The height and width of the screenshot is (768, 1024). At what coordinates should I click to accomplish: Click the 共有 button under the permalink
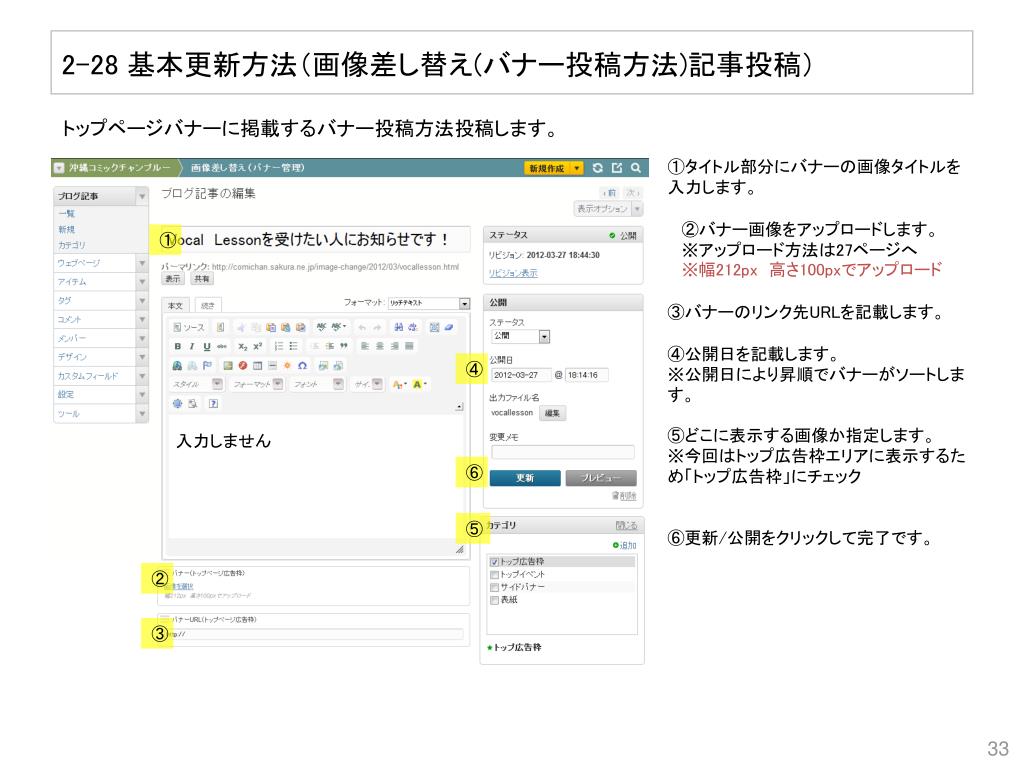point(202,279)
